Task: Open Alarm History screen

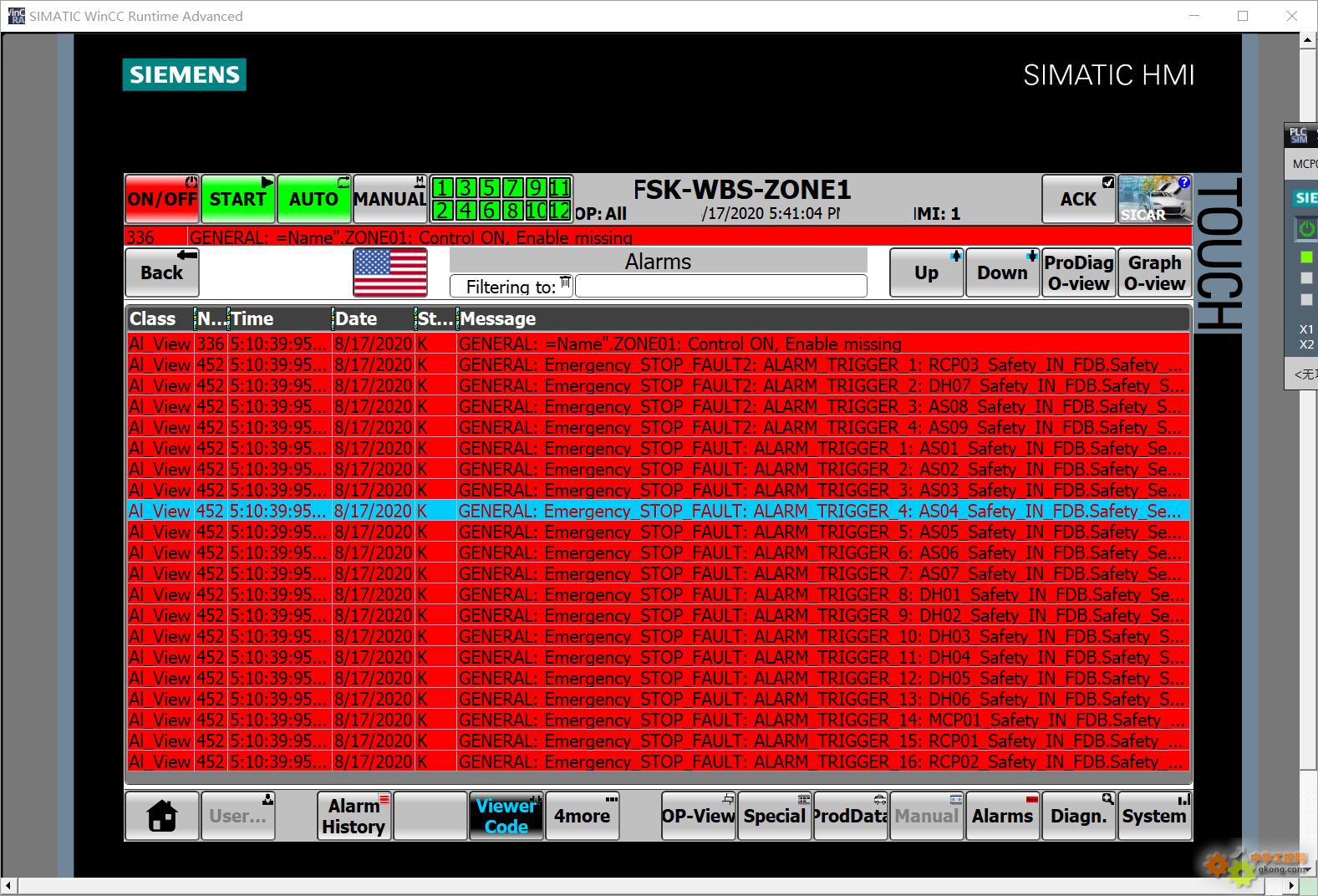Action: [354, 816]
